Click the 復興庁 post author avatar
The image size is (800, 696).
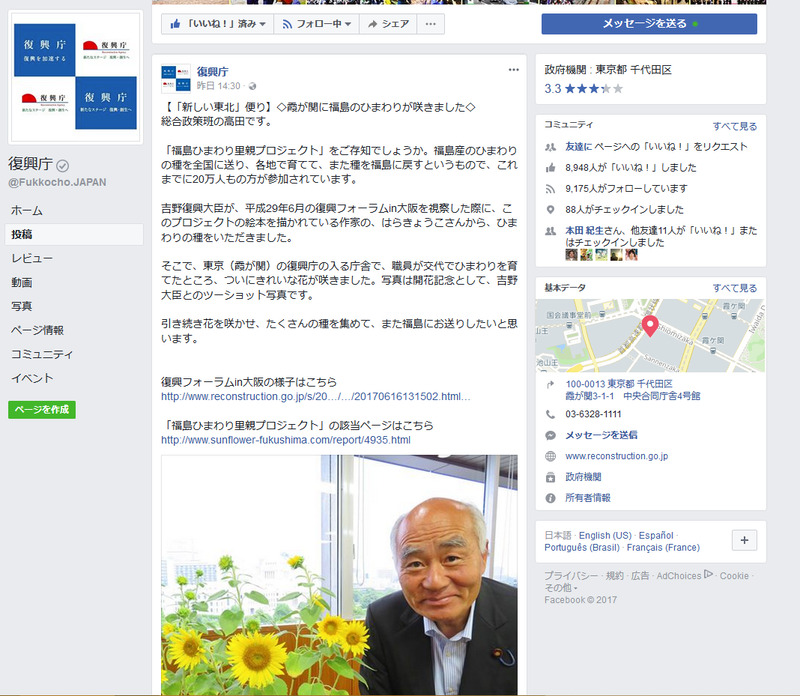(176, 78)
